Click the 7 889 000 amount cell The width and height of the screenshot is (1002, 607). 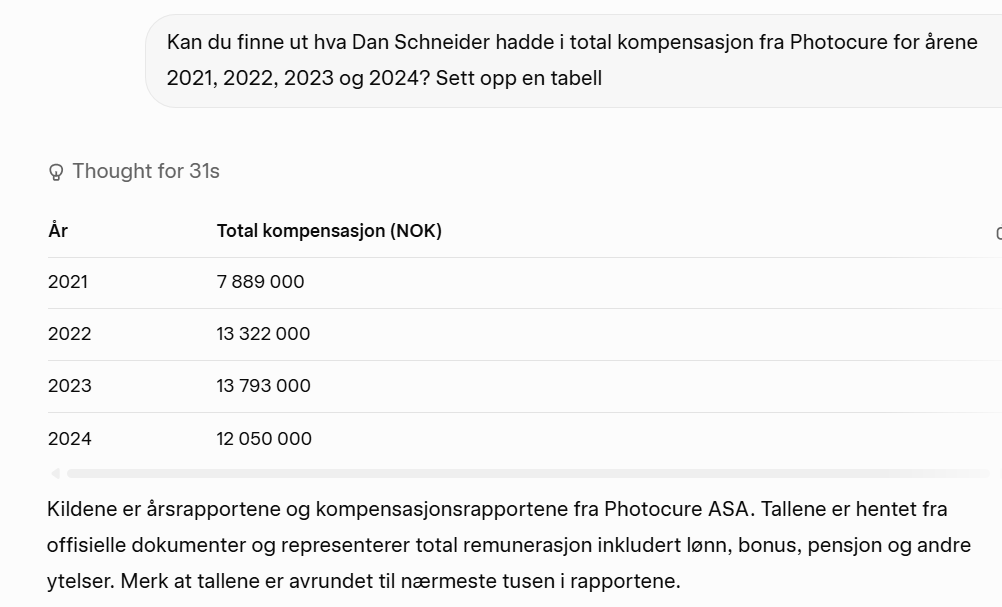pyautogui.click(x=260, y=282)
